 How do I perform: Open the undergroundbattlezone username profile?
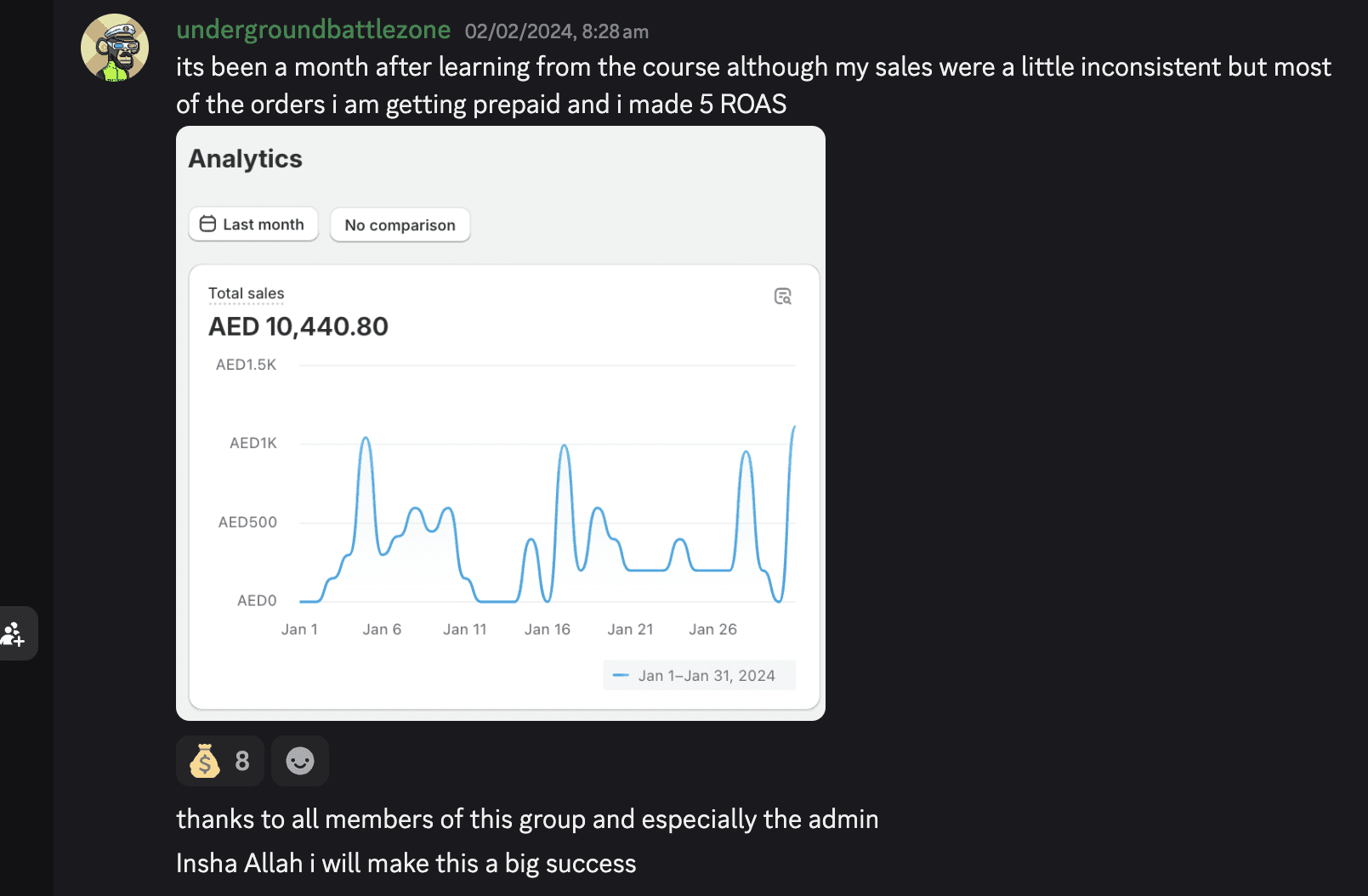pyautogui.click(x=313, y=30)
